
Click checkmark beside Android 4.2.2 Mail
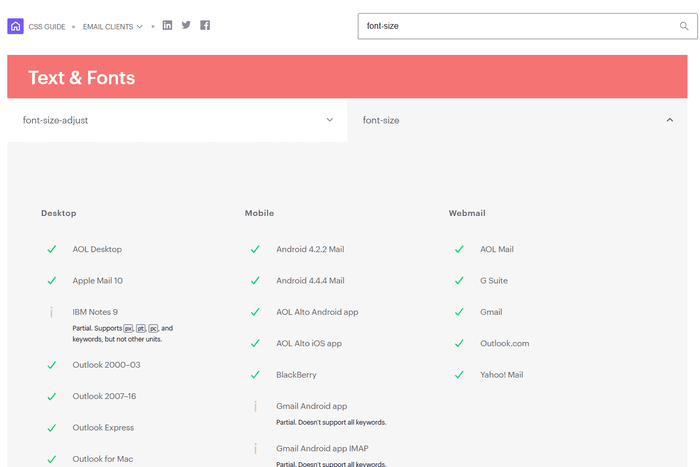255,249
